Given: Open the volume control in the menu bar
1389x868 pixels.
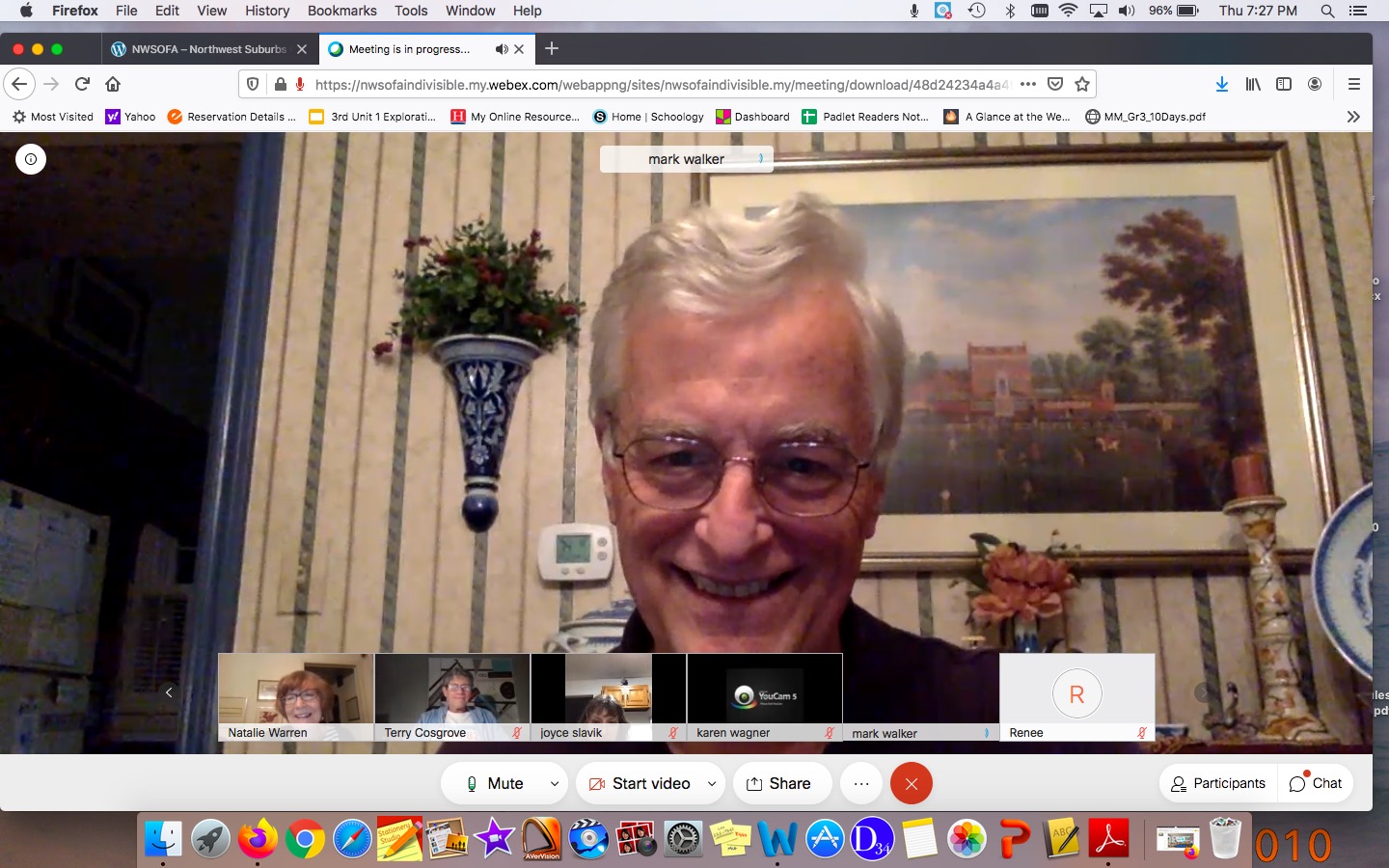Looking at the screenshot, I should (1127, 11).
